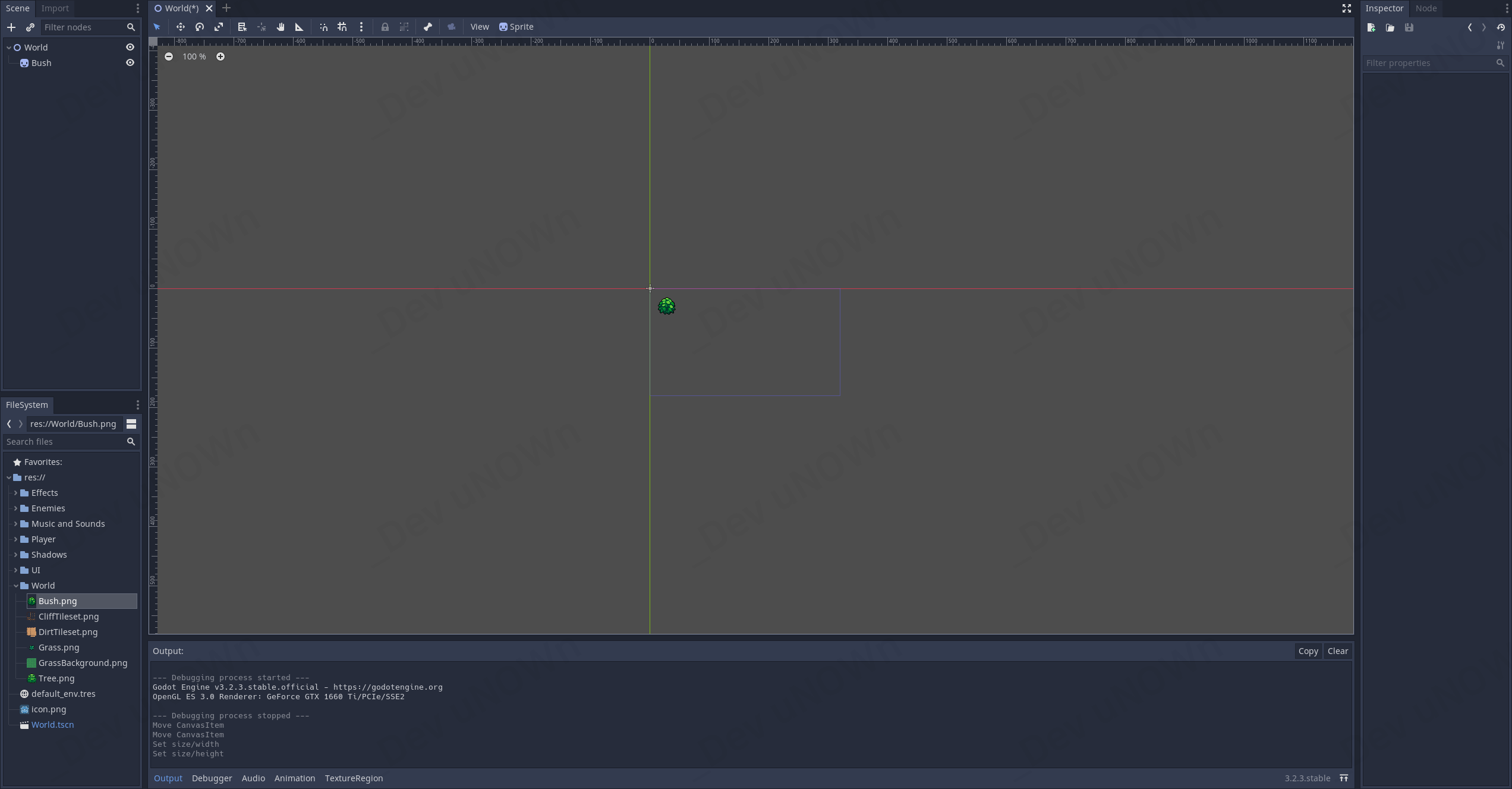This screenshot has height=789, width=1512.
Task: Select the Scale mode tool
Action: [219, 27]
